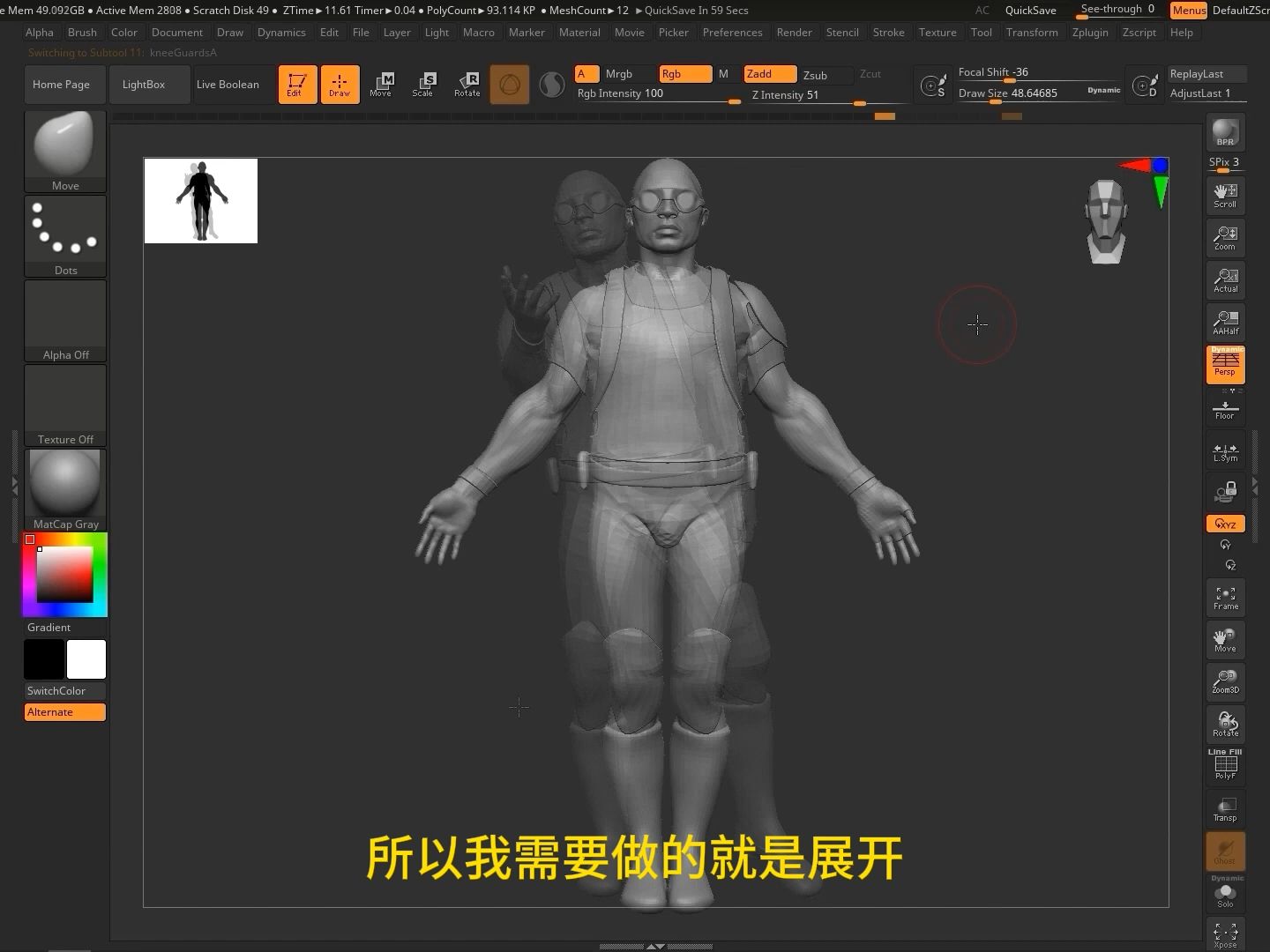The image size is (1270, 952).
Task: Set Actual size view icon
Action: [1225, 280]
